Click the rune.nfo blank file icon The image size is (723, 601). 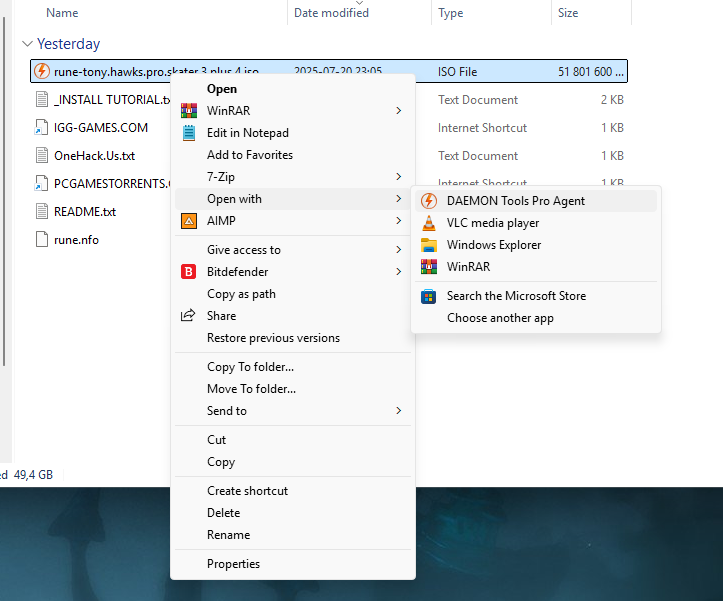tap(41, 239)
